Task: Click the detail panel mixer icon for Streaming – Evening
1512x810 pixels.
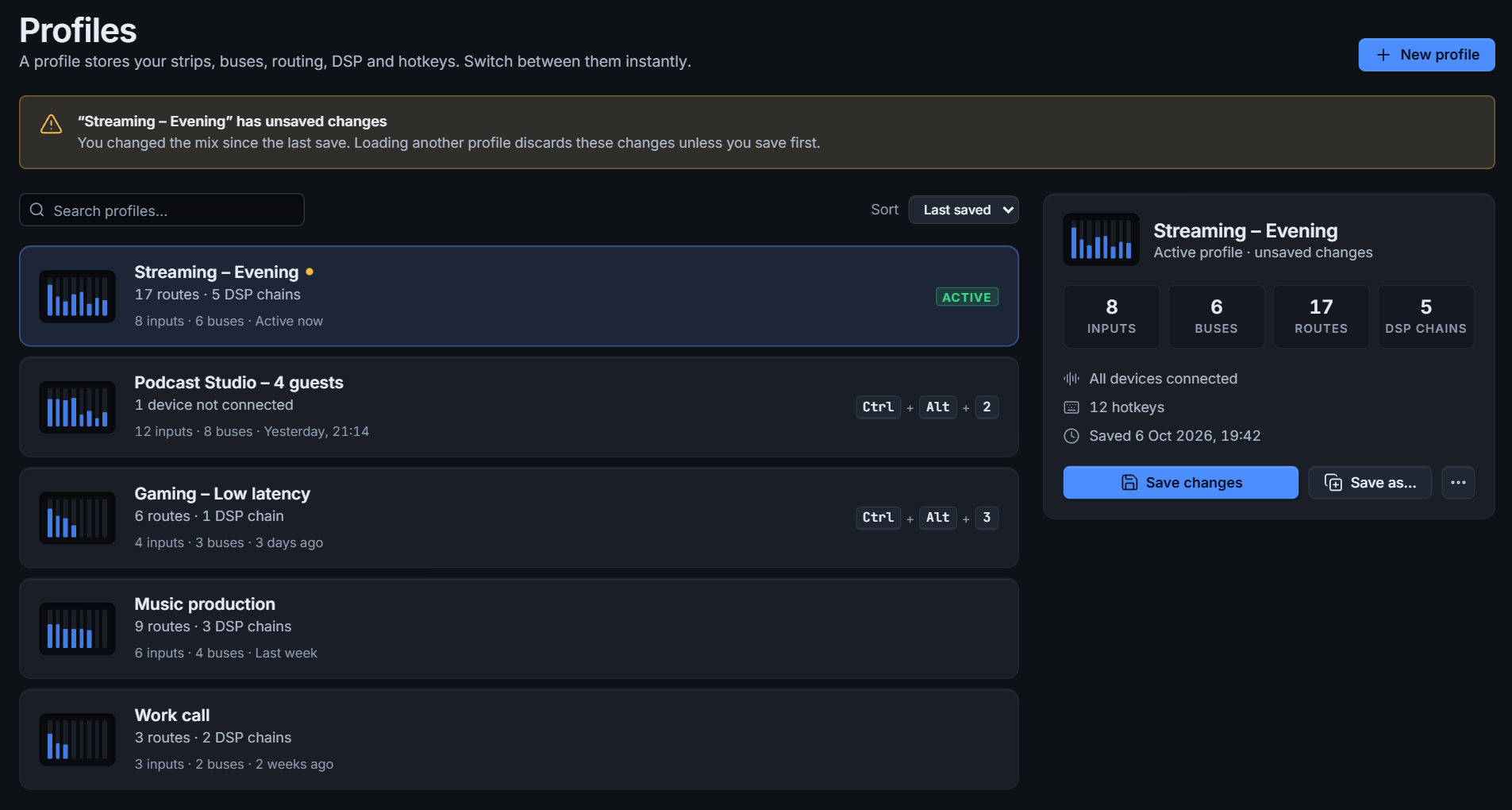Action: pos(1101,239)
